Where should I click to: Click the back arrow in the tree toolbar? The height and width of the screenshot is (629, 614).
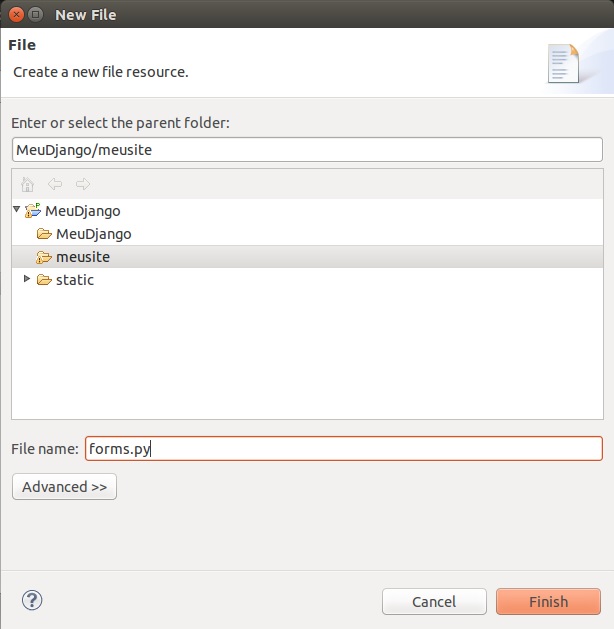click(x=55, y=185)
